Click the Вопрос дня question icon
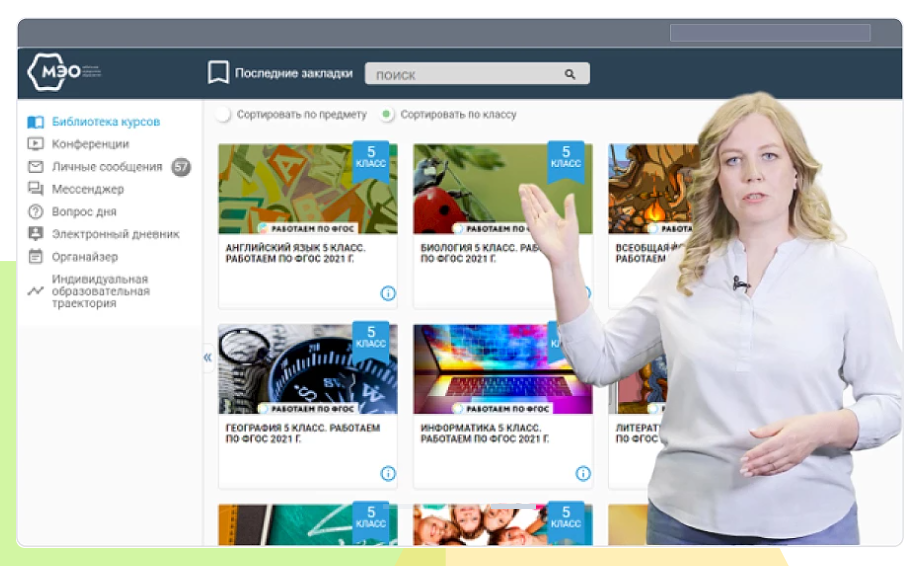The width and height of the screenshot is (916, 566). pos(36,212)
